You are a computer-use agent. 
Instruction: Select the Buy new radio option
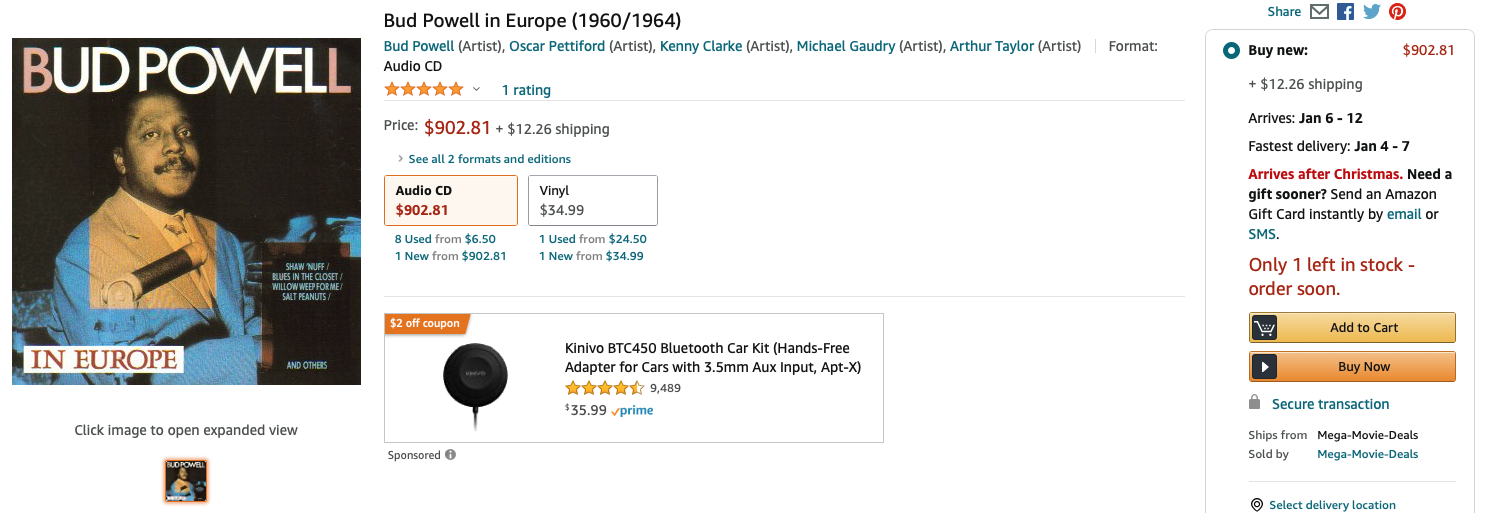click(x=1231, y=50)
